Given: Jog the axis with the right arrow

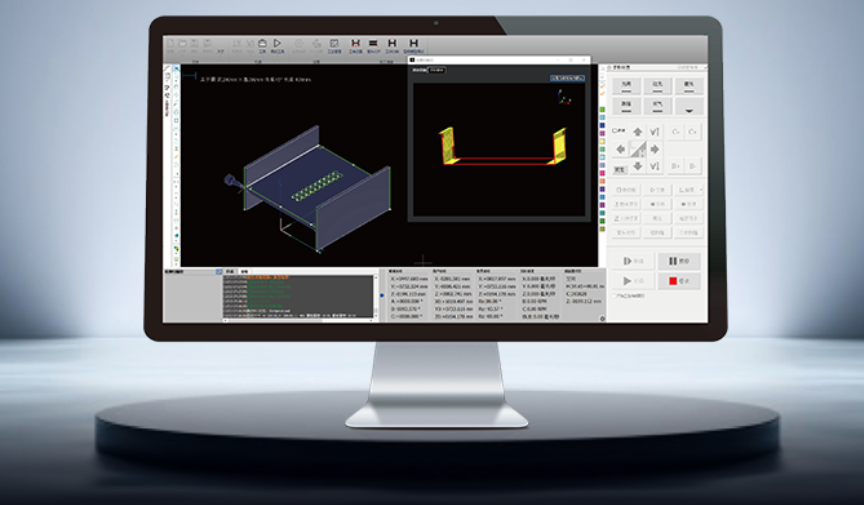Looking at the screenshot, I should coord(655,149).
